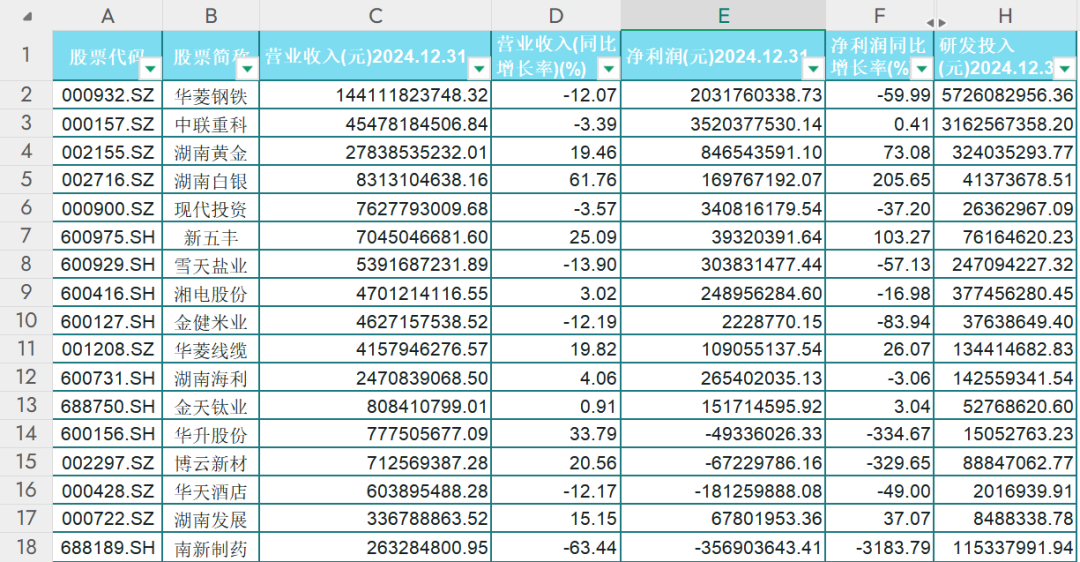
Task: Click cell containing -3183.79
Action: click(x=880, y=548)
